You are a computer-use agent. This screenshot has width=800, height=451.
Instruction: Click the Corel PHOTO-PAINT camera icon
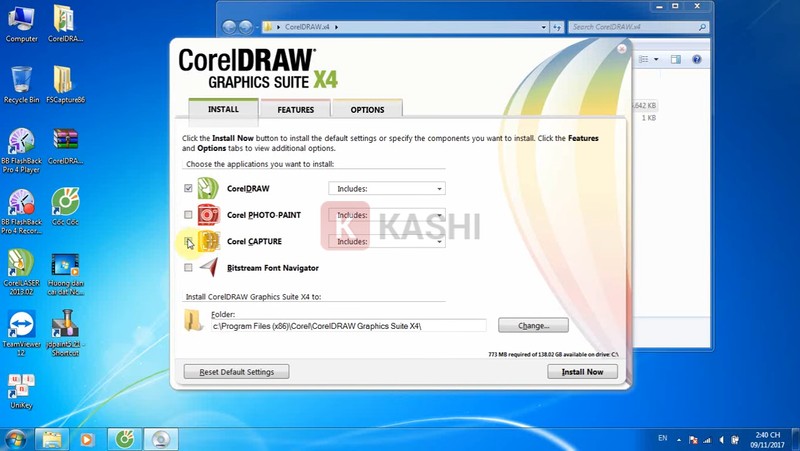(208, 215)
